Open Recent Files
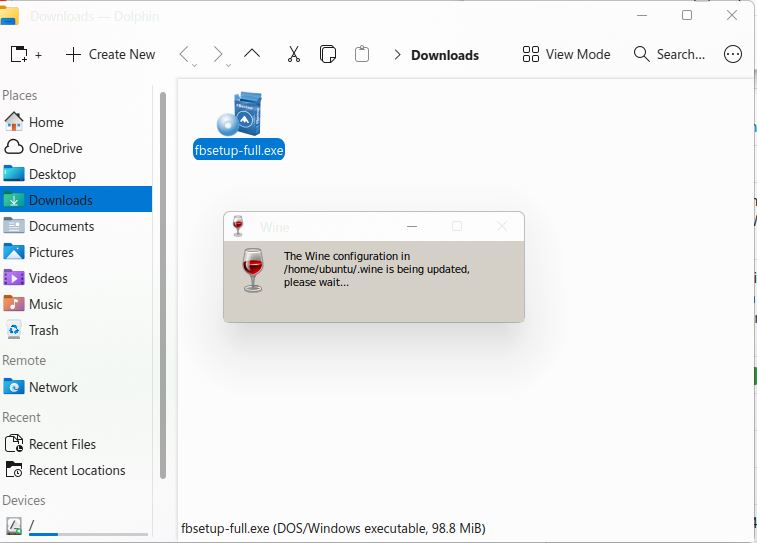This screenshot has width=757, height=543. point(76,444)
